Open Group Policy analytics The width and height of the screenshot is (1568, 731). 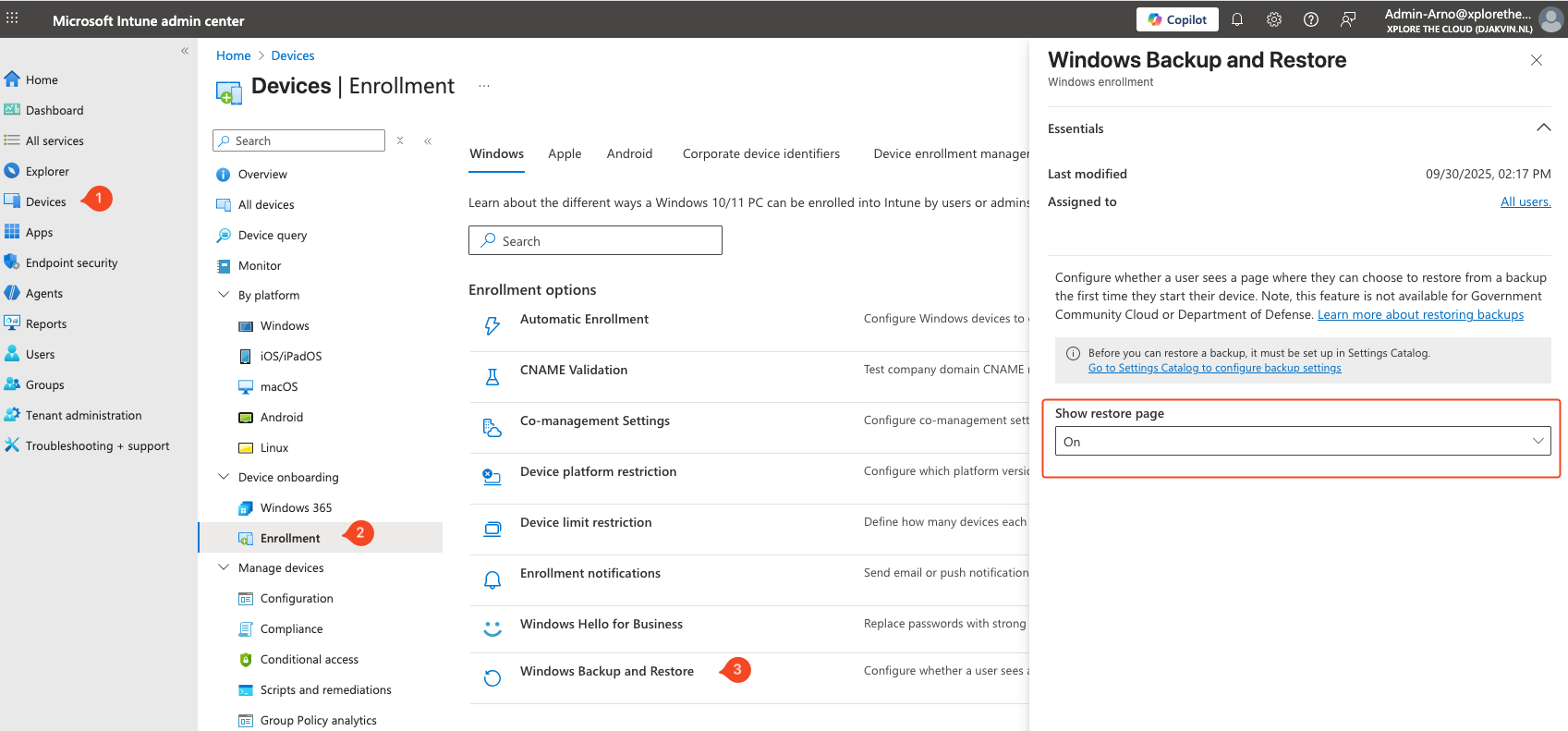point(321,720)
